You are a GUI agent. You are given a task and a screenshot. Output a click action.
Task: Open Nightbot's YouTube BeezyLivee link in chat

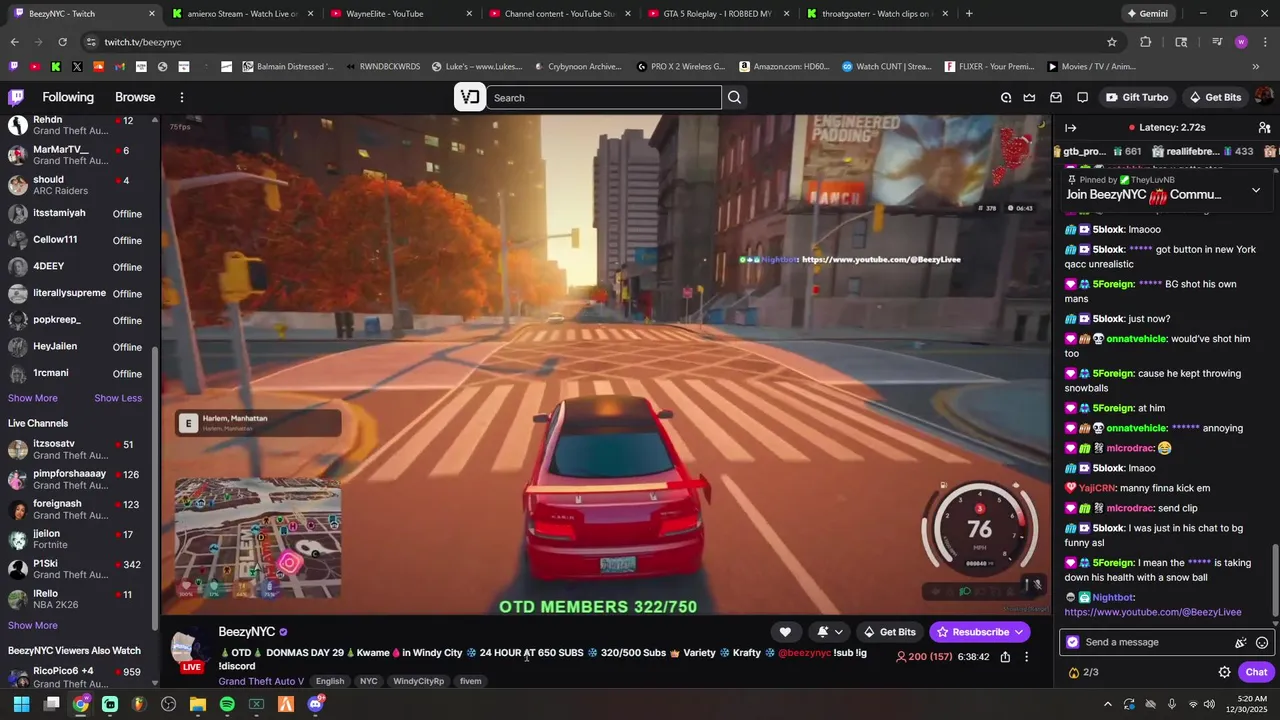coord(1153,612)
